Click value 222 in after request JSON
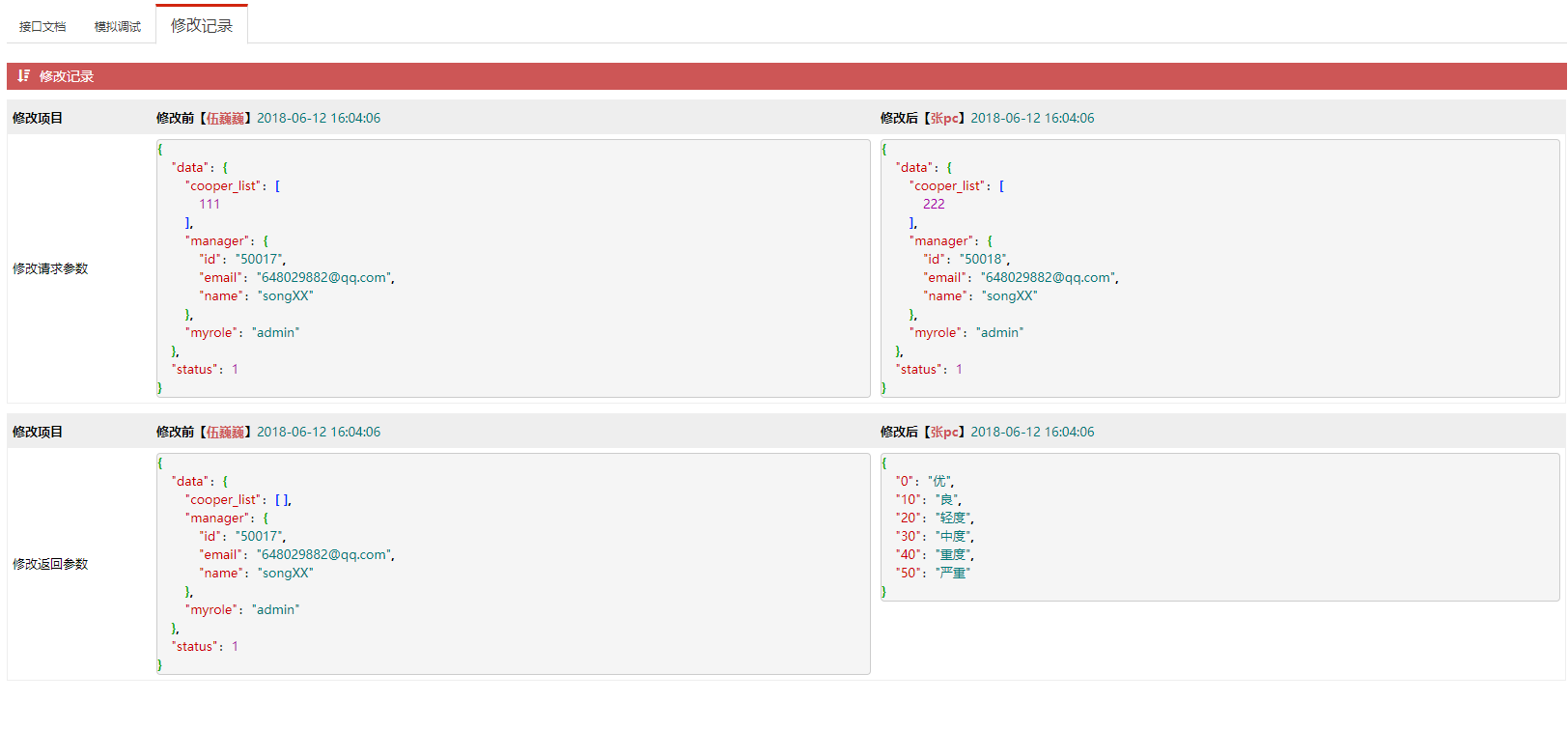 934,204
